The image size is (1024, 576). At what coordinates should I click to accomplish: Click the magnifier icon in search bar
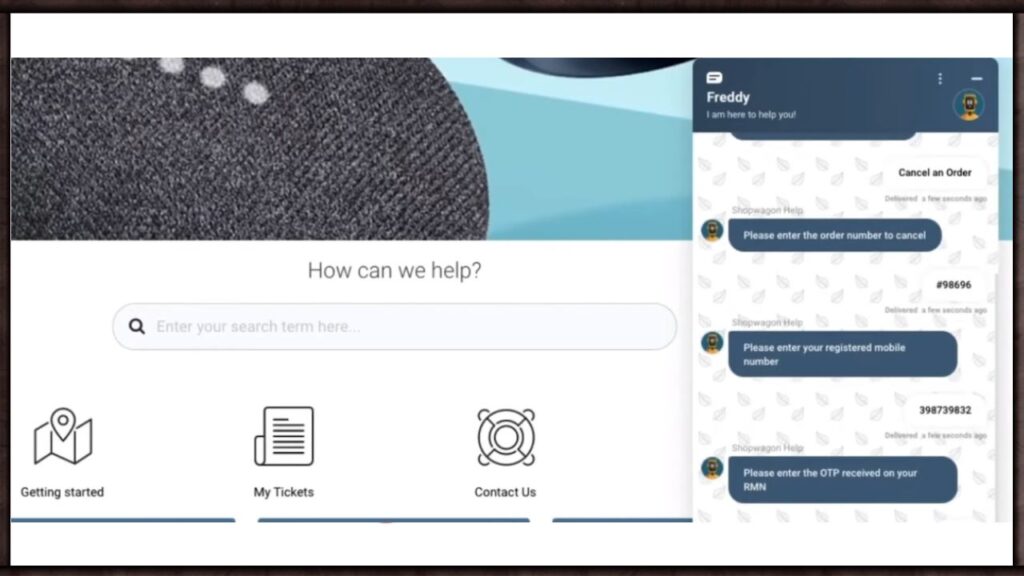136,327
